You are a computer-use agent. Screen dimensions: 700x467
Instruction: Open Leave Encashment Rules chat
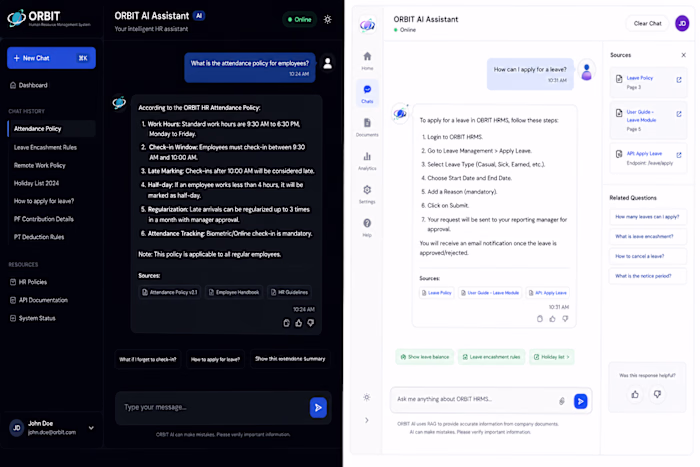click(x=45, y=147)
